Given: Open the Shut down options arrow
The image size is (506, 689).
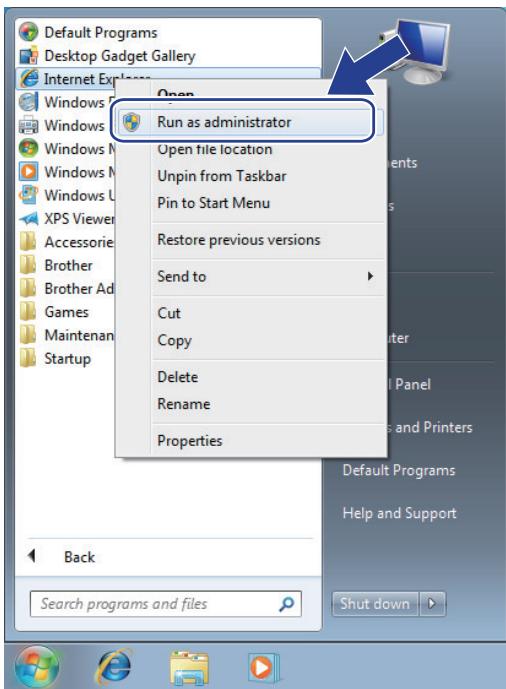Looking at the screenshot, I should (432, 604).
